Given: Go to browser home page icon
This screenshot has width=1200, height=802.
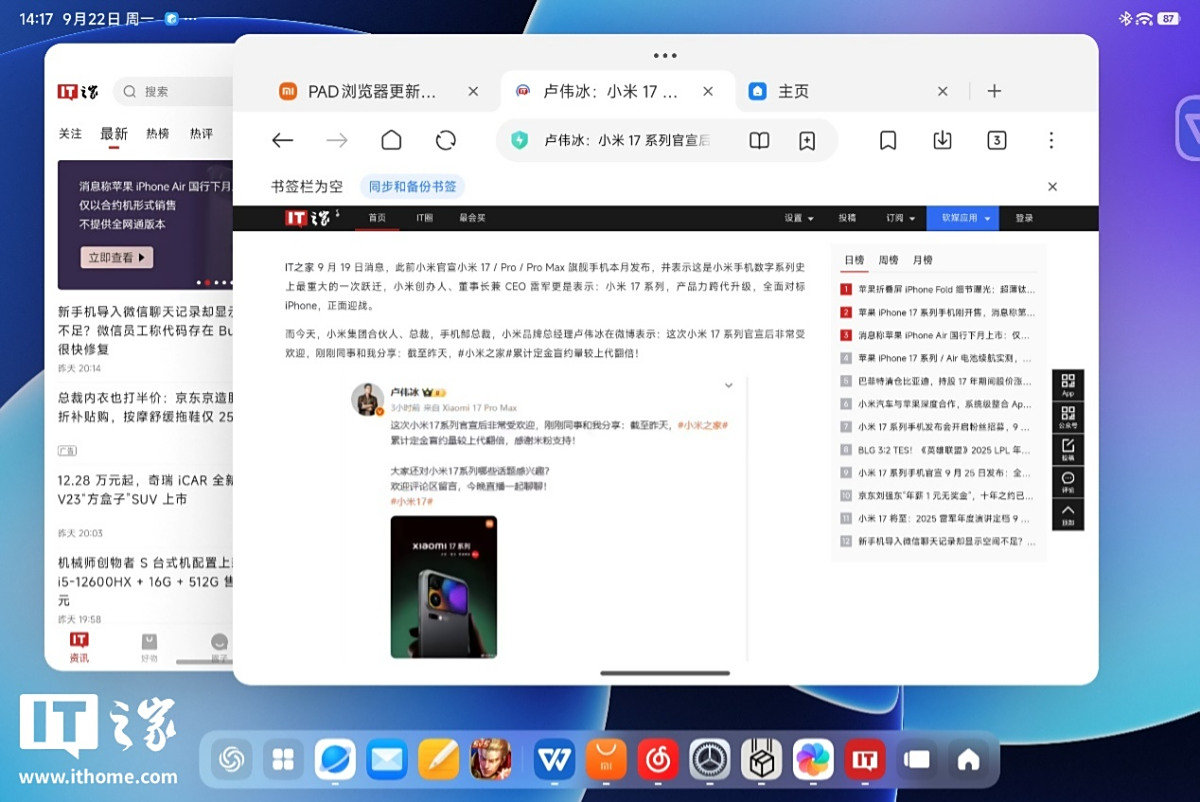Looking at the screenshot, I should [x=391, y=141].
